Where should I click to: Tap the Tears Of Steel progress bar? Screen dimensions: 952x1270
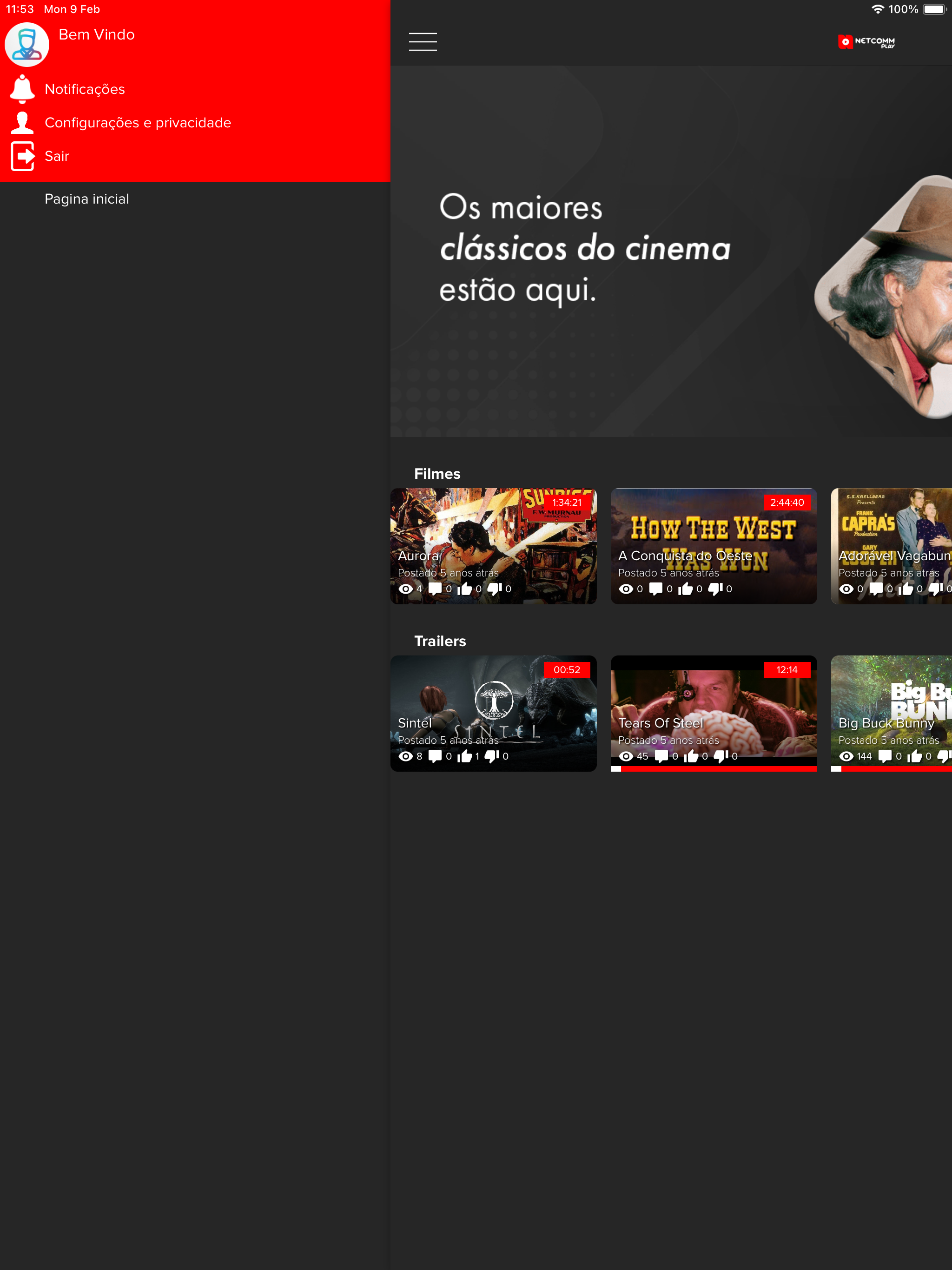pos(713,769)
